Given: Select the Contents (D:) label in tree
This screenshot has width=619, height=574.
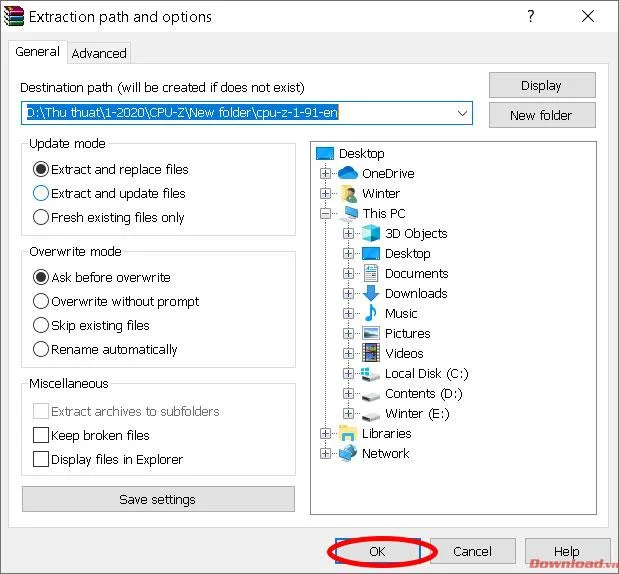Looking at the screenshot, I should coord(424,394).
